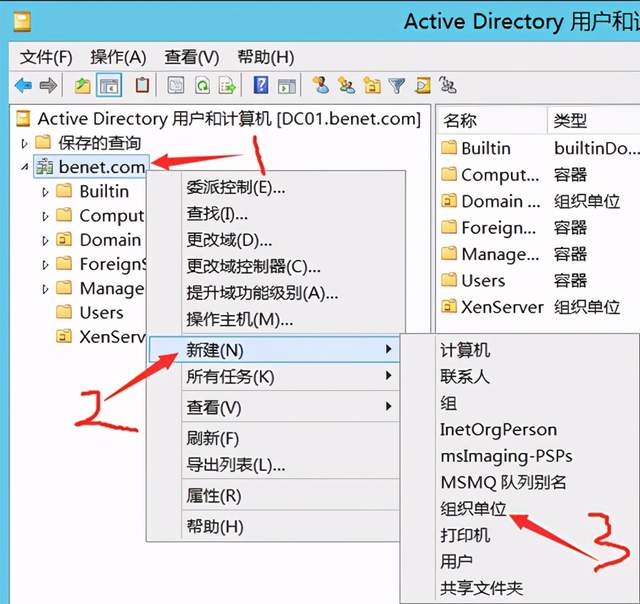Screen dimensions: 640x604
Task: Choose 提升域功能级别(A)... from context menu
Action: (262, 293)
